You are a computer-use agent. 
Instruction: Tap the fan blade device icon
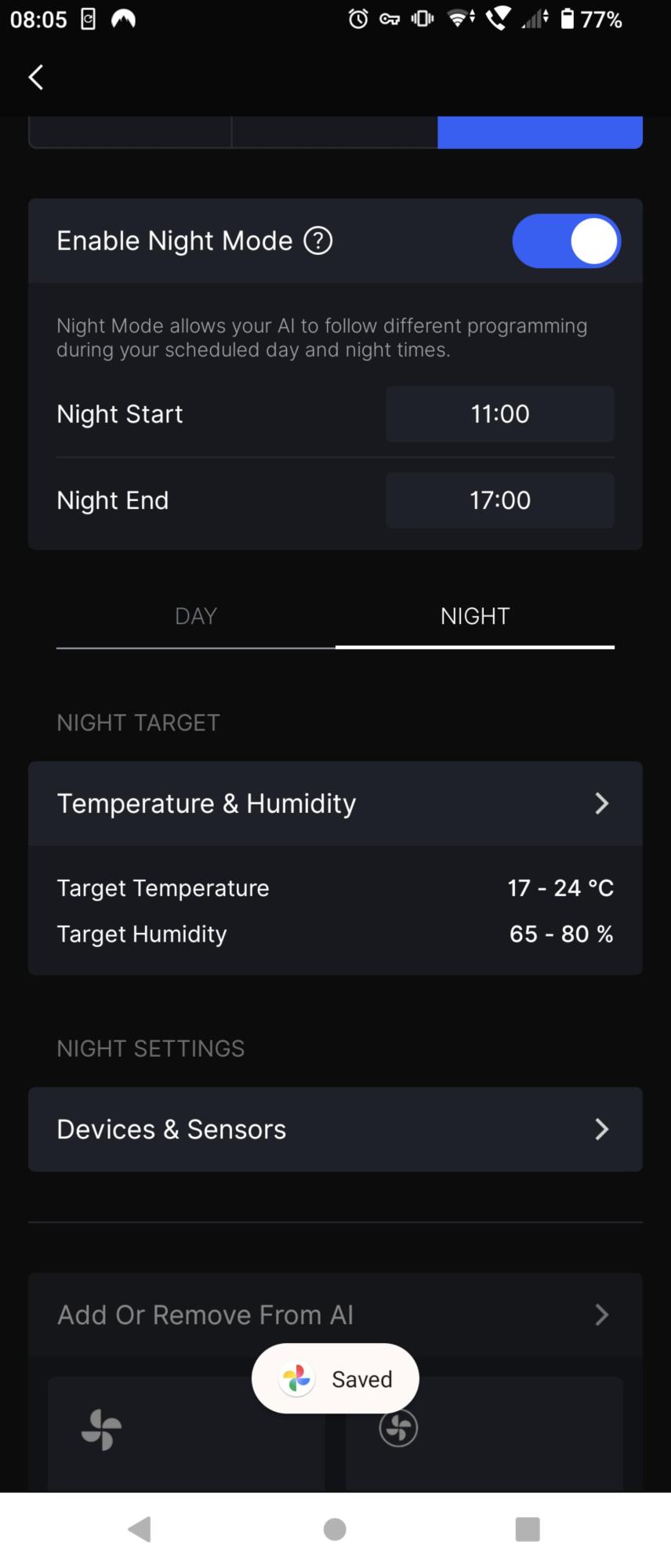coord(102,1428)
